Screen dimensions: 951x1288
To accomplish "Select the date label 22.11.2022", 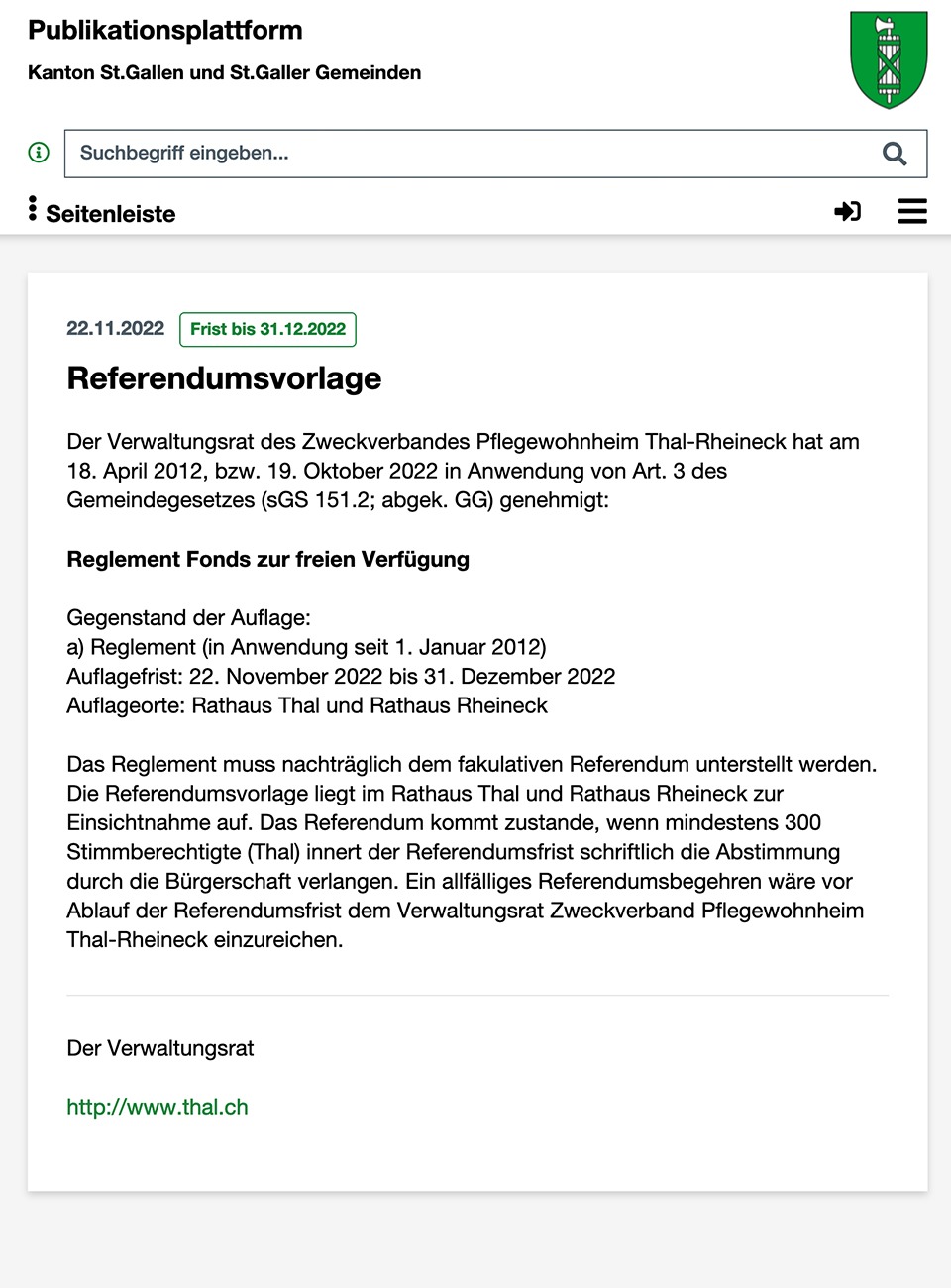I will [115, 329].
